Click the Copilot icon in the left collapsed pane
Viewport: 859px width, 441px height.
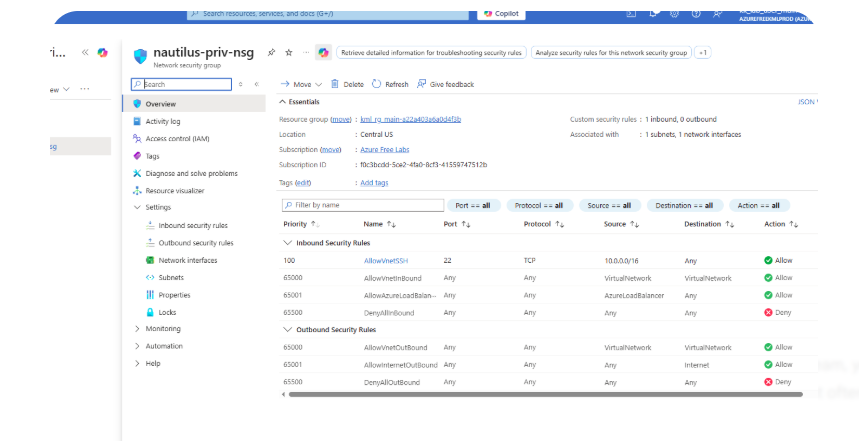click(102, 53)
